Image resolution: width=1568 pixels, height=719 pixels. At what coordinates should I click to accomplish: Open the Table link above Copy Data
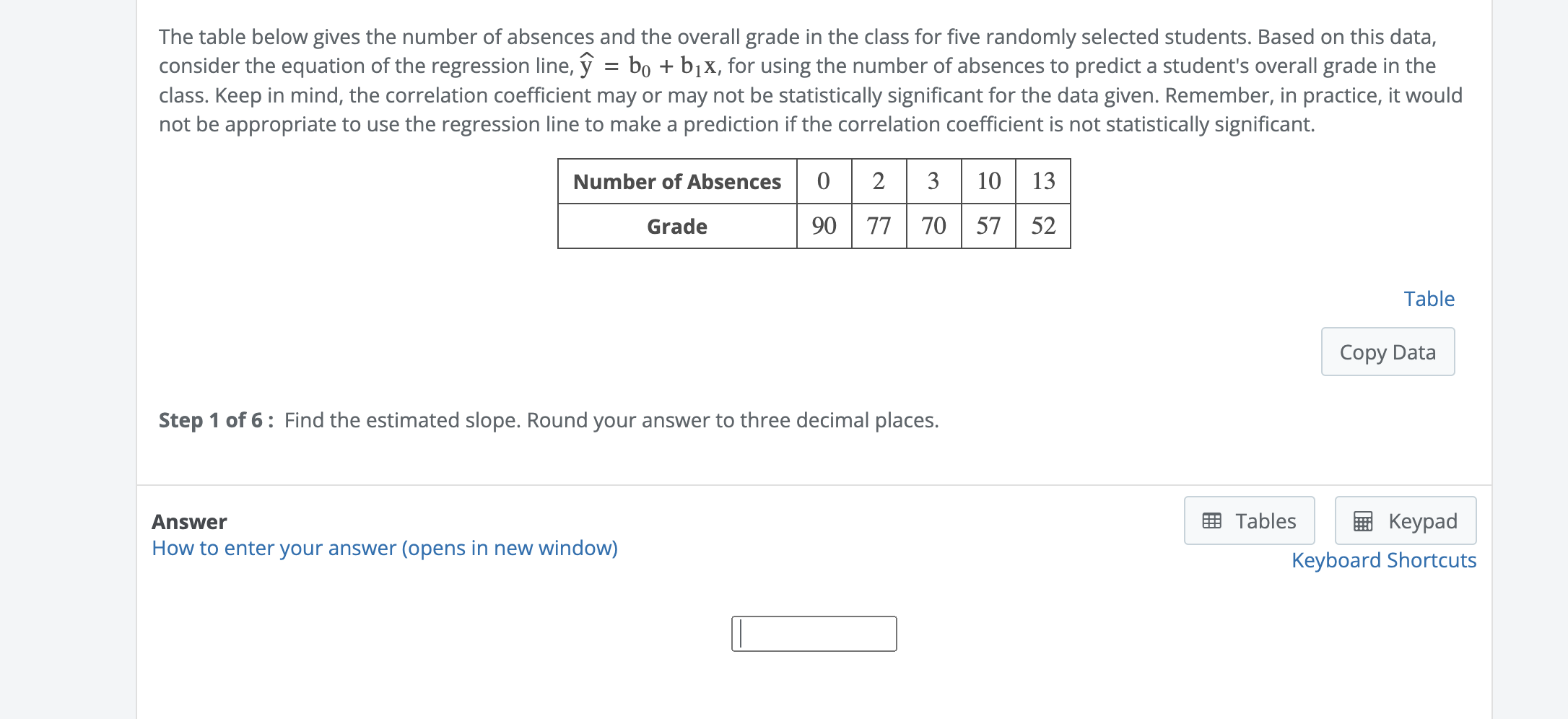[1429, 298]
